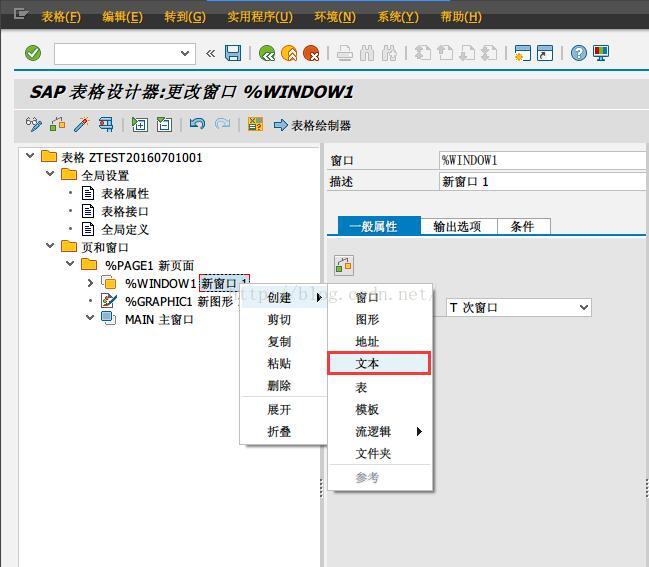Click the Print icon

coord(344,53)
